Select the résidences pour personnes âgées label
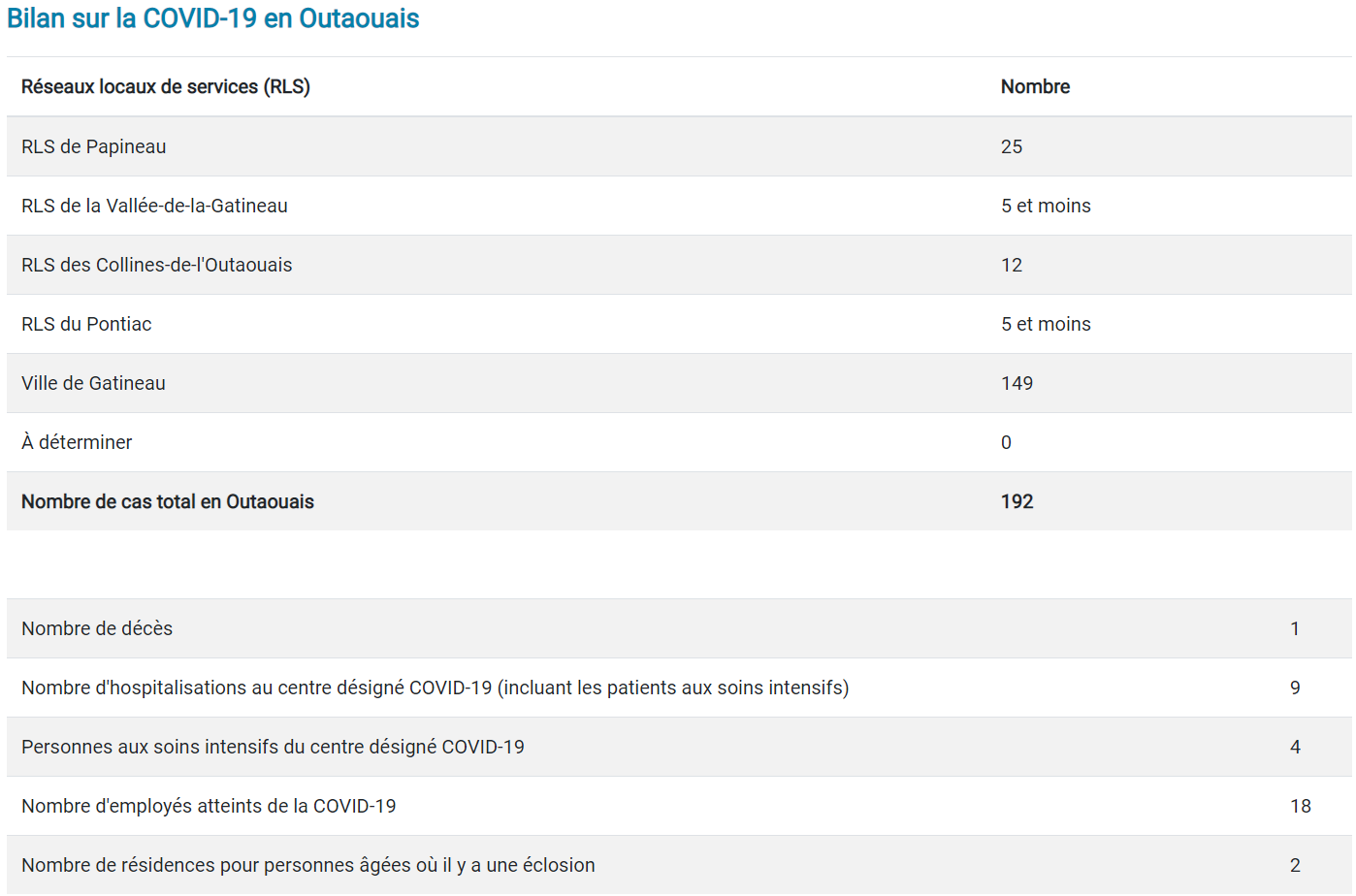 click(x=308, y=865)
